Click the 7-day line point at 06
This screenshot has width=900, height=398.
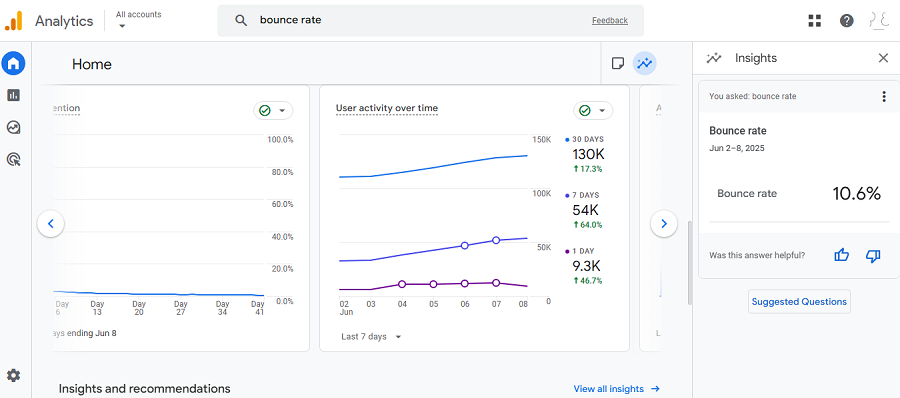(465, 245)
